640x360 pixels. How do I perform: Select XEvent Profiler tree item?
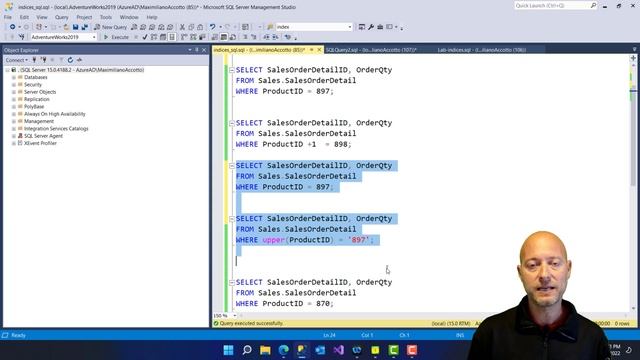click(40, 143)
